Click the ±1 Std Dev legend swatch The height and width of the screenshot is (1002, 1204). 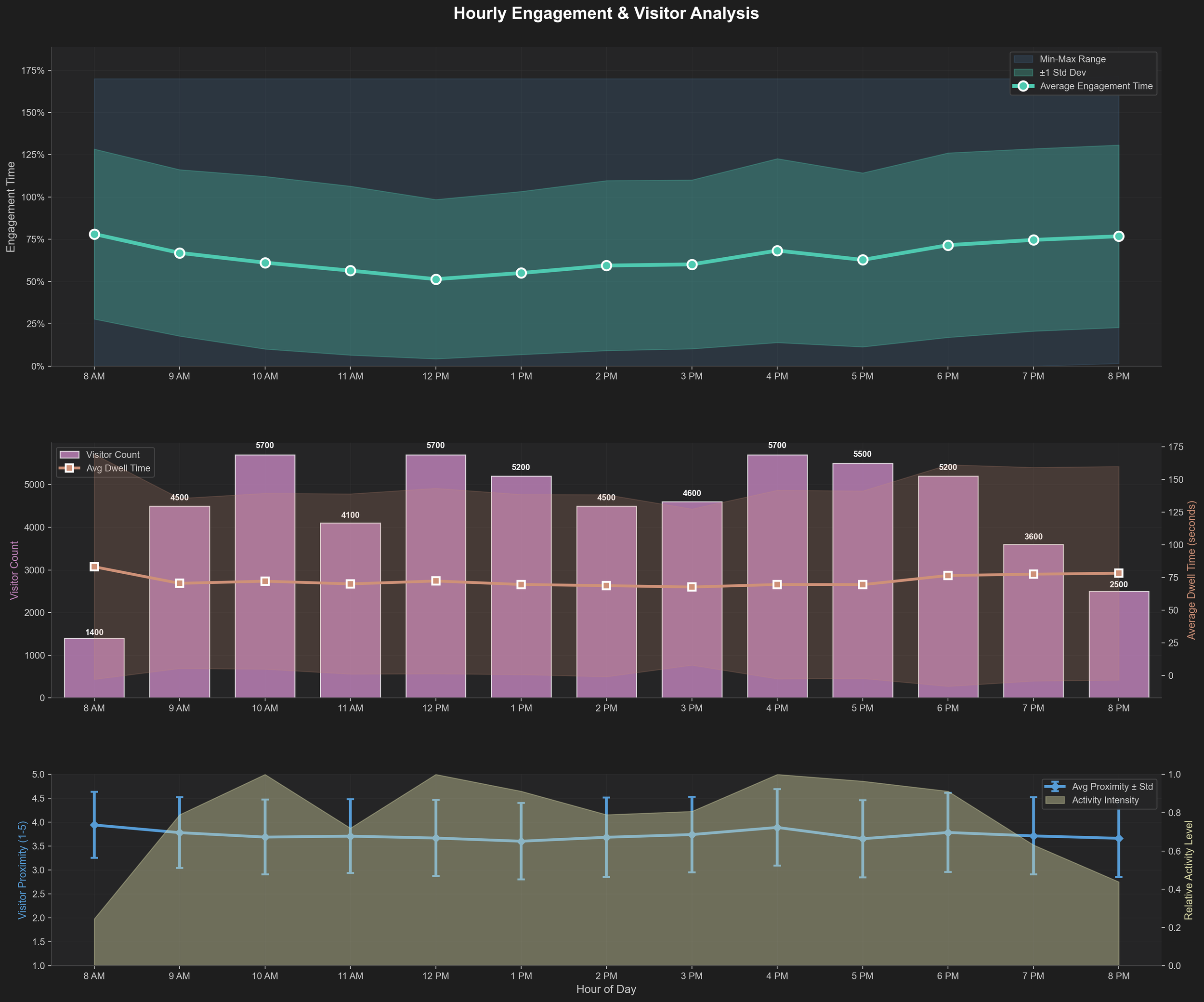click(1023, 73)
